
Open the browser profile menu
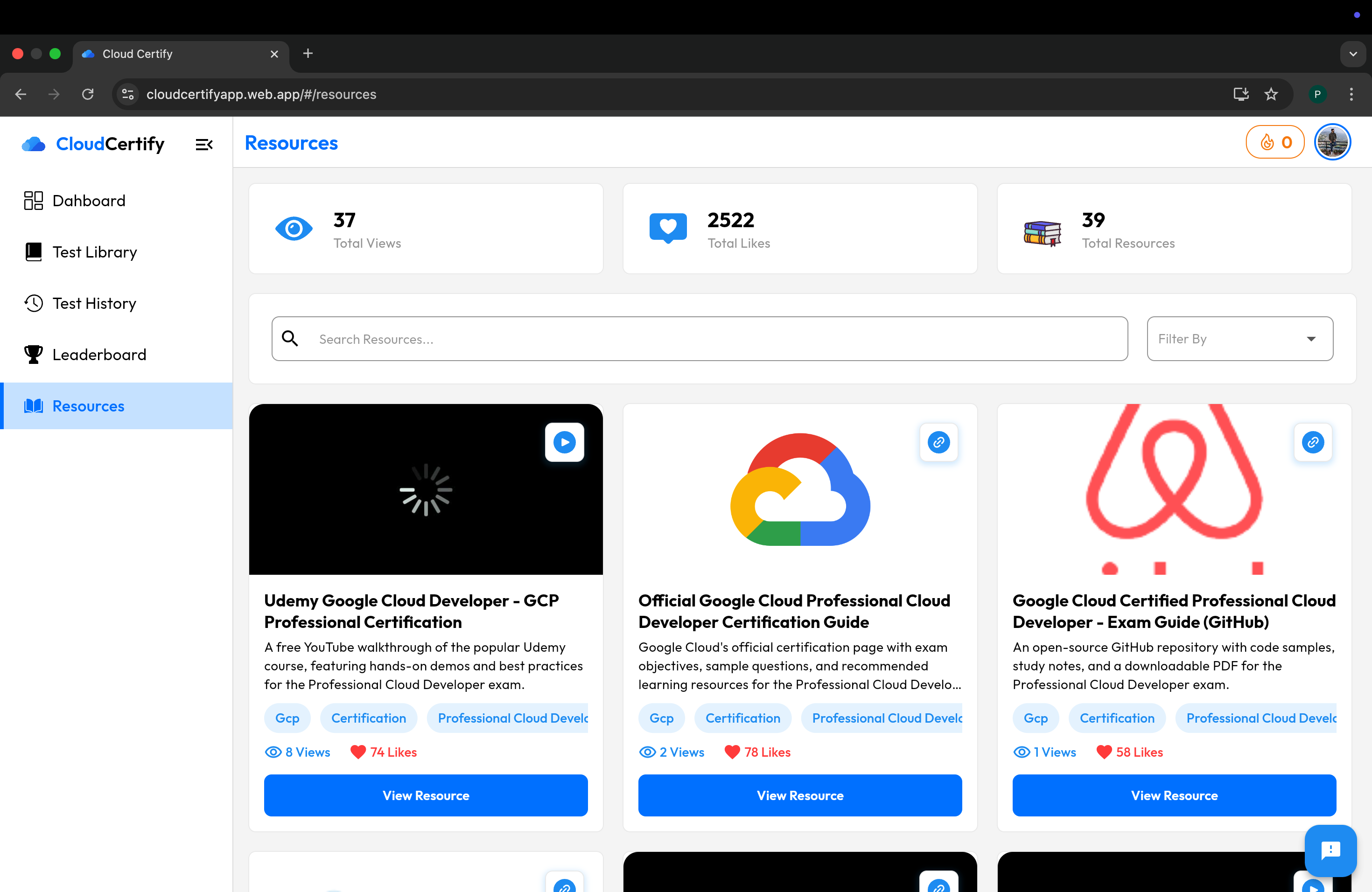click(1318, 94)
